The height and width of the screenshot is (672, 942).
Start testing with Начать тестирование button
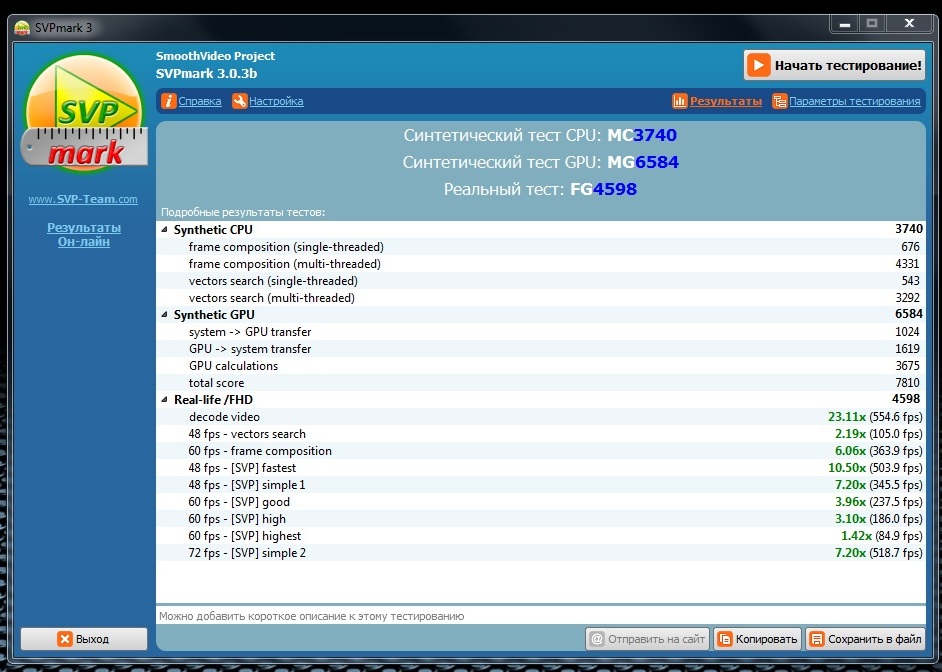pos(834,65)
